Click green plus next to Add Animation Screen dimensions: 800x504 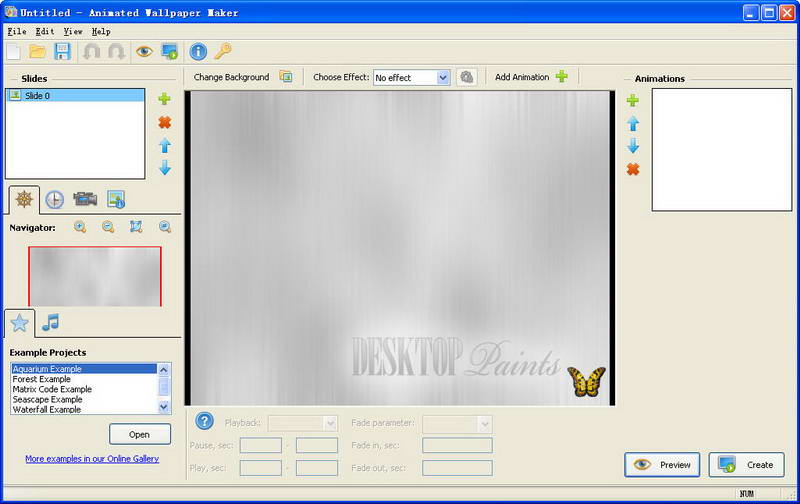coord(562,77)
